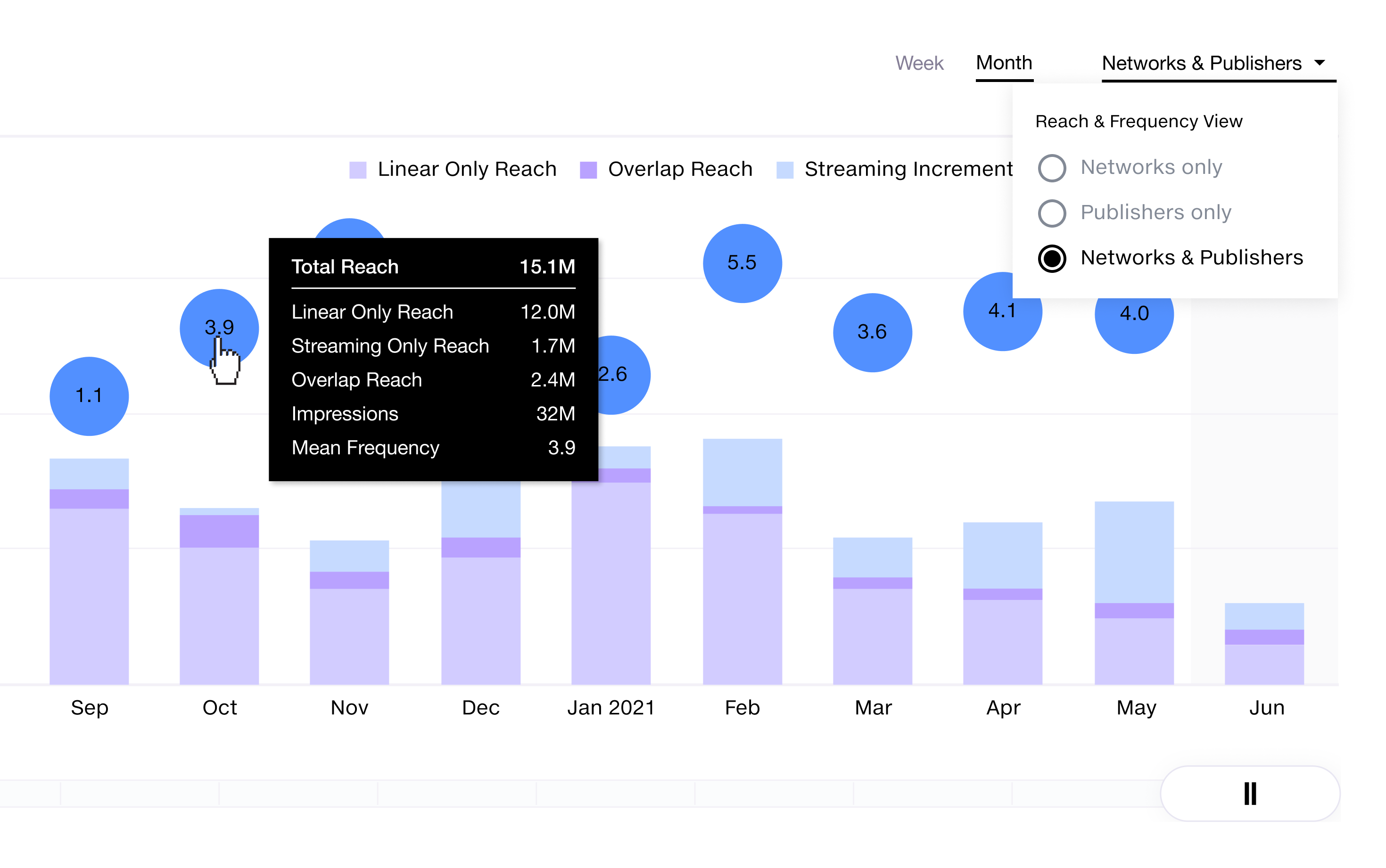This screenshot has height=868, width=1386.
Task: Collapse the Networks & Publishers dropdown arrow
Action: pos(1320,63)
